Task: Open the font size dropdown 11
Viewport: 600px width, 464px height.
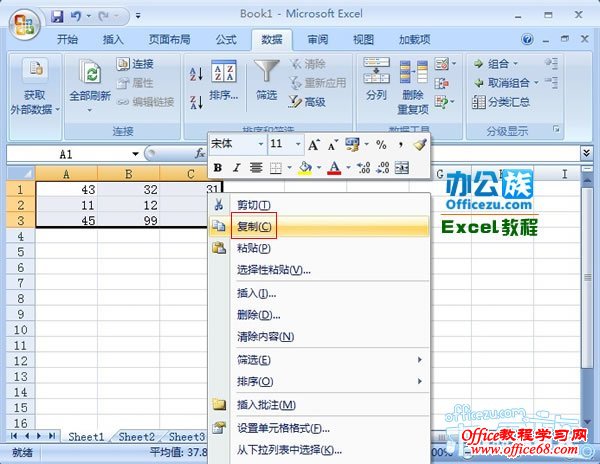Action: point(298,144)
